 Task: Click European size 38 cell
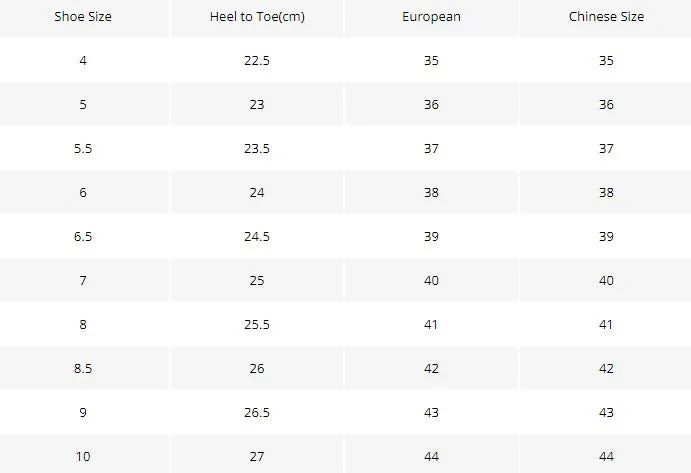(431, 193)
